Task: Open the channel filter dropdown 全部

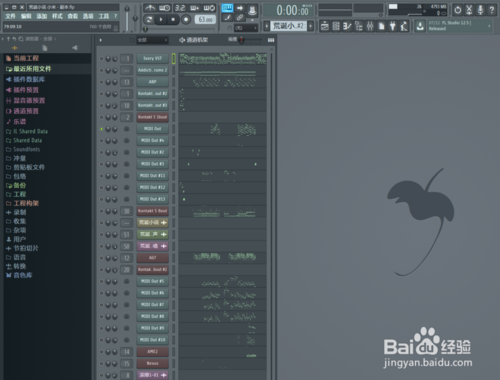Action: [152, 40]
